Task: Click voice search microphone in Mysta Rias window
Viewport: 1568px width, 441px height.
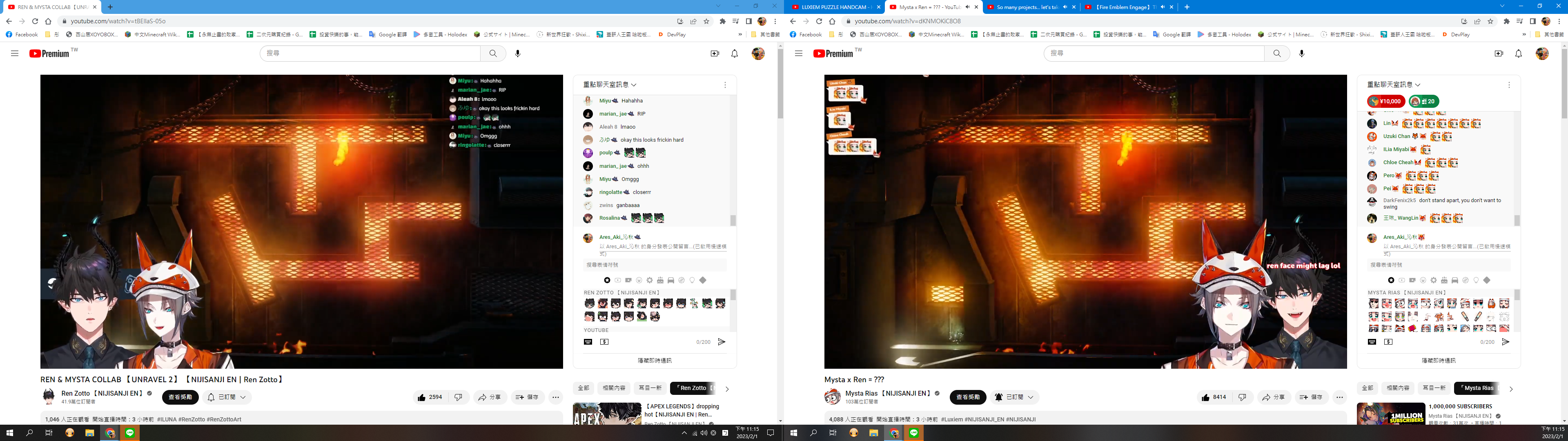Action: pos(1301,53)
